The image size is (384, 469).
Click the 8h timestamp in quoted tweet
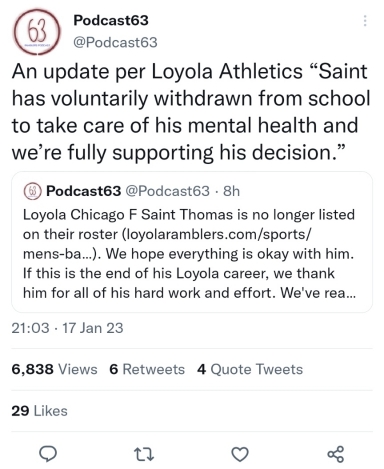click(231, 191)
